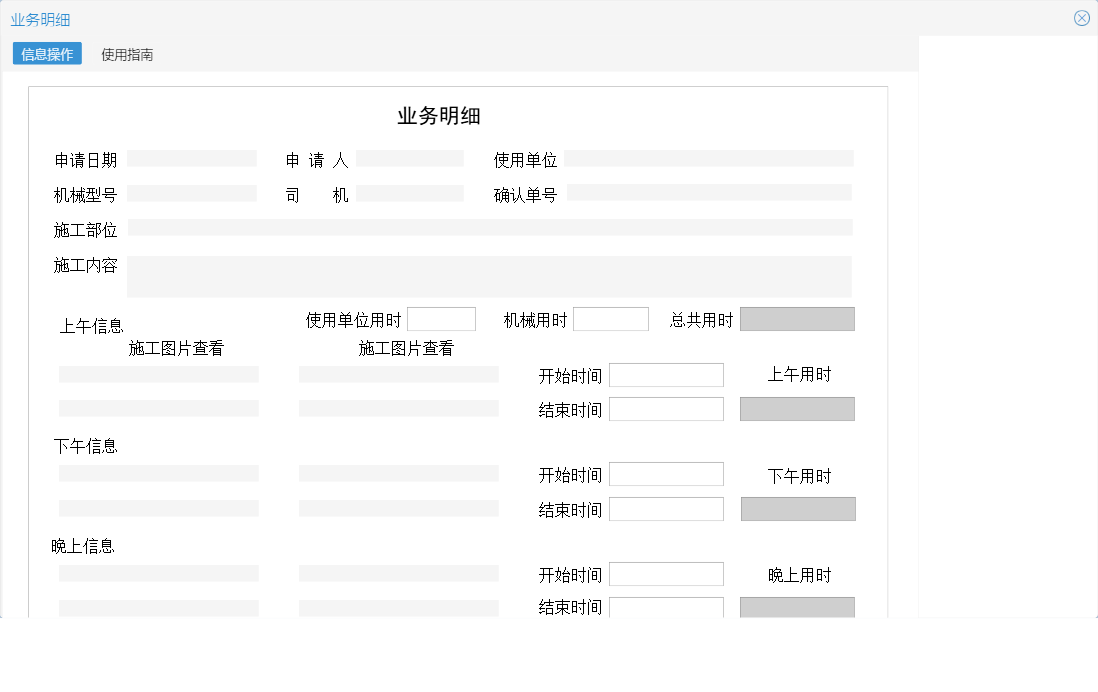Image resolution: width=1098 pixels, height=692 pixels.
Task: Click the evening 开始时间 field under 晚上信息
Action: tap(666, 573)
